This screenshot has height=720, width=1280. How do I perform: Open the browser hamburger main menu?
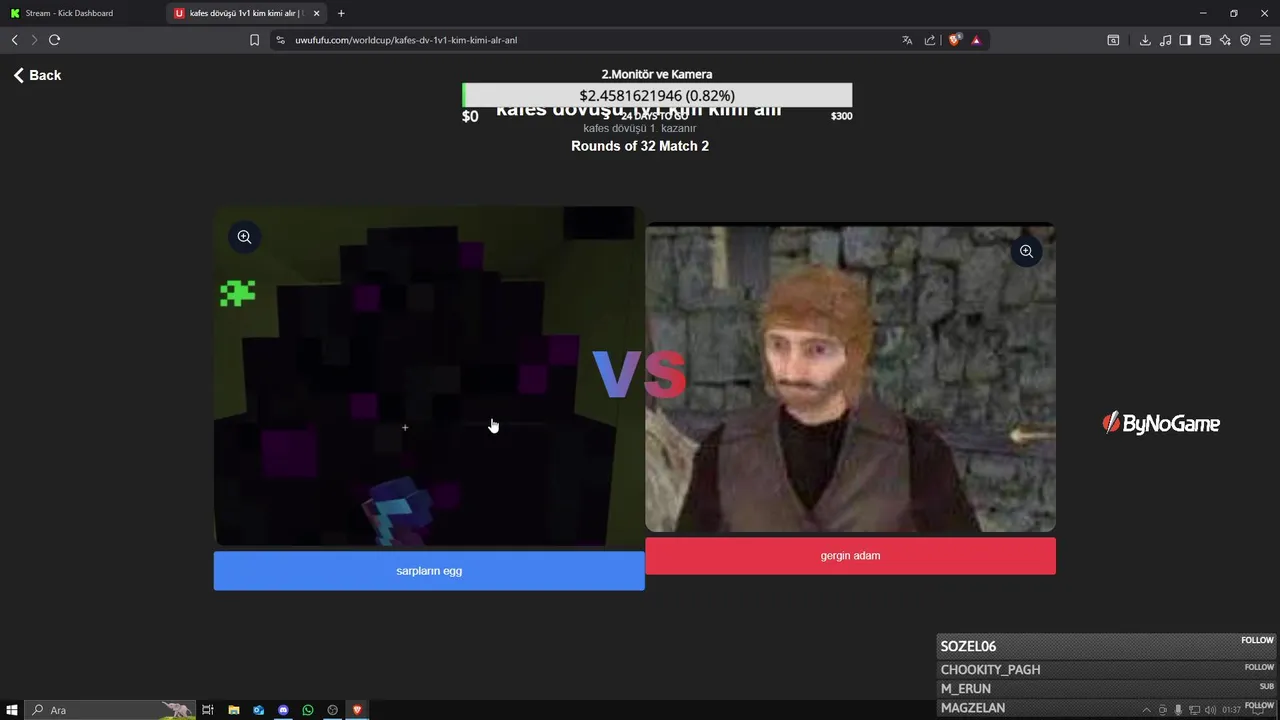click(1265, 40)
